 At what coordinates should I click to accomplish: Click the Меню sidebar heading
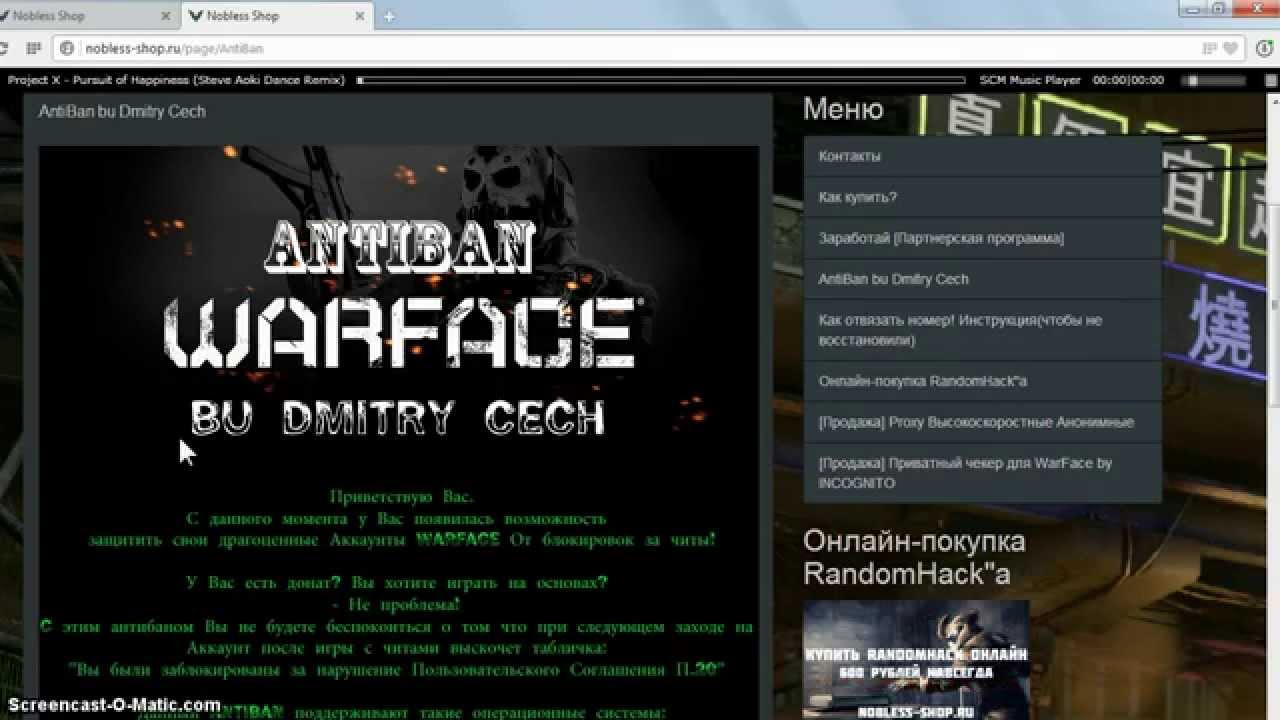[x=843, y=109]
